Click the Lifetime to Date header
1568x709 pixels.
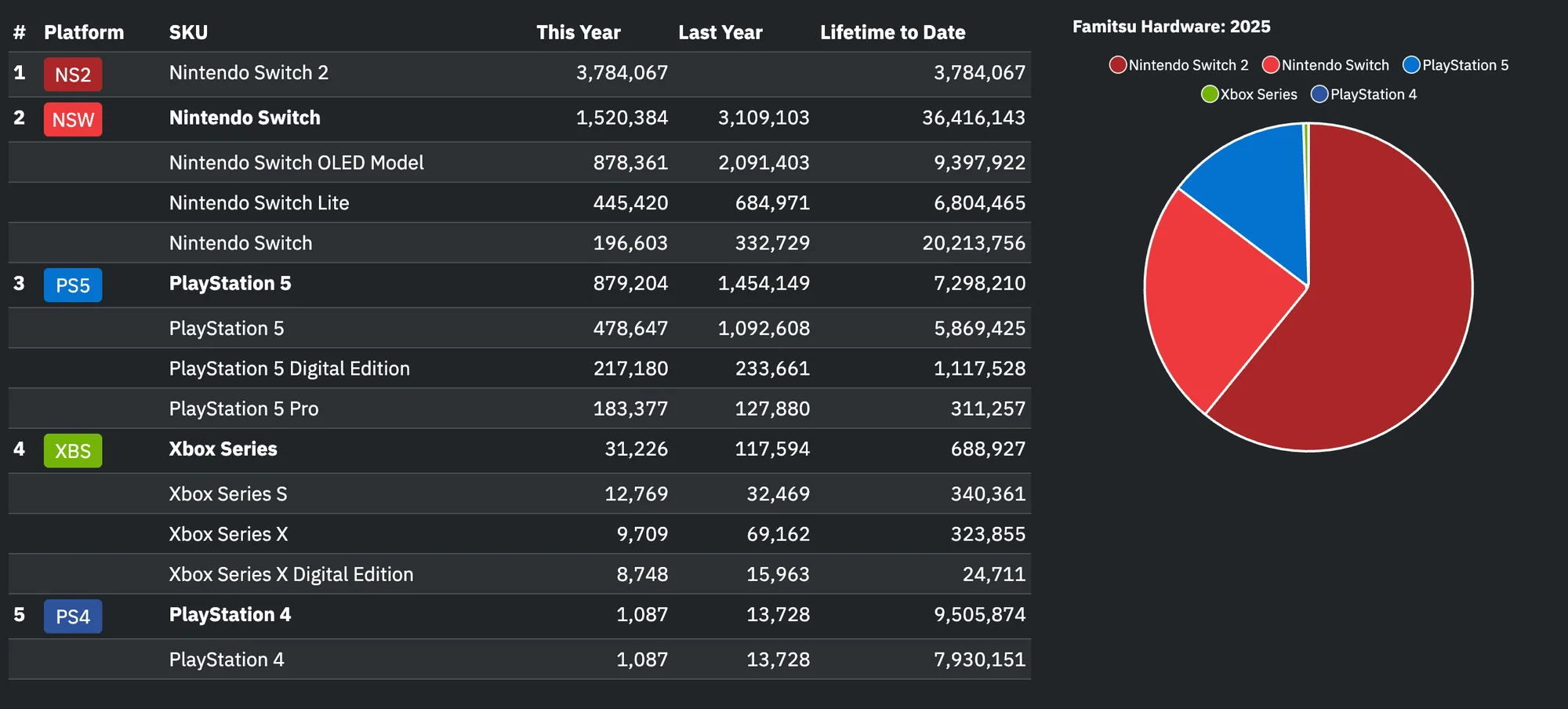892,32
